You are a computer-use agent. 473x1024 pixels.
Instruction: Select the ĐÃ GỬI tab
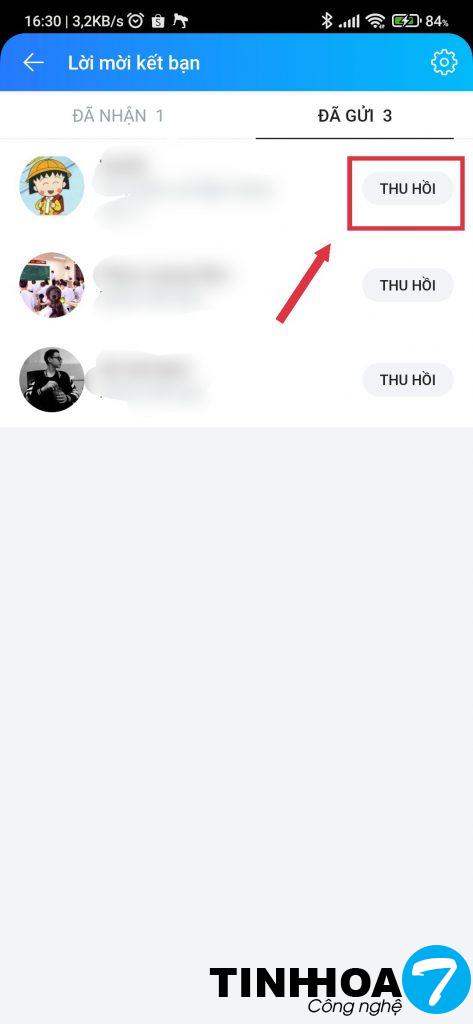tap(355, 116)
